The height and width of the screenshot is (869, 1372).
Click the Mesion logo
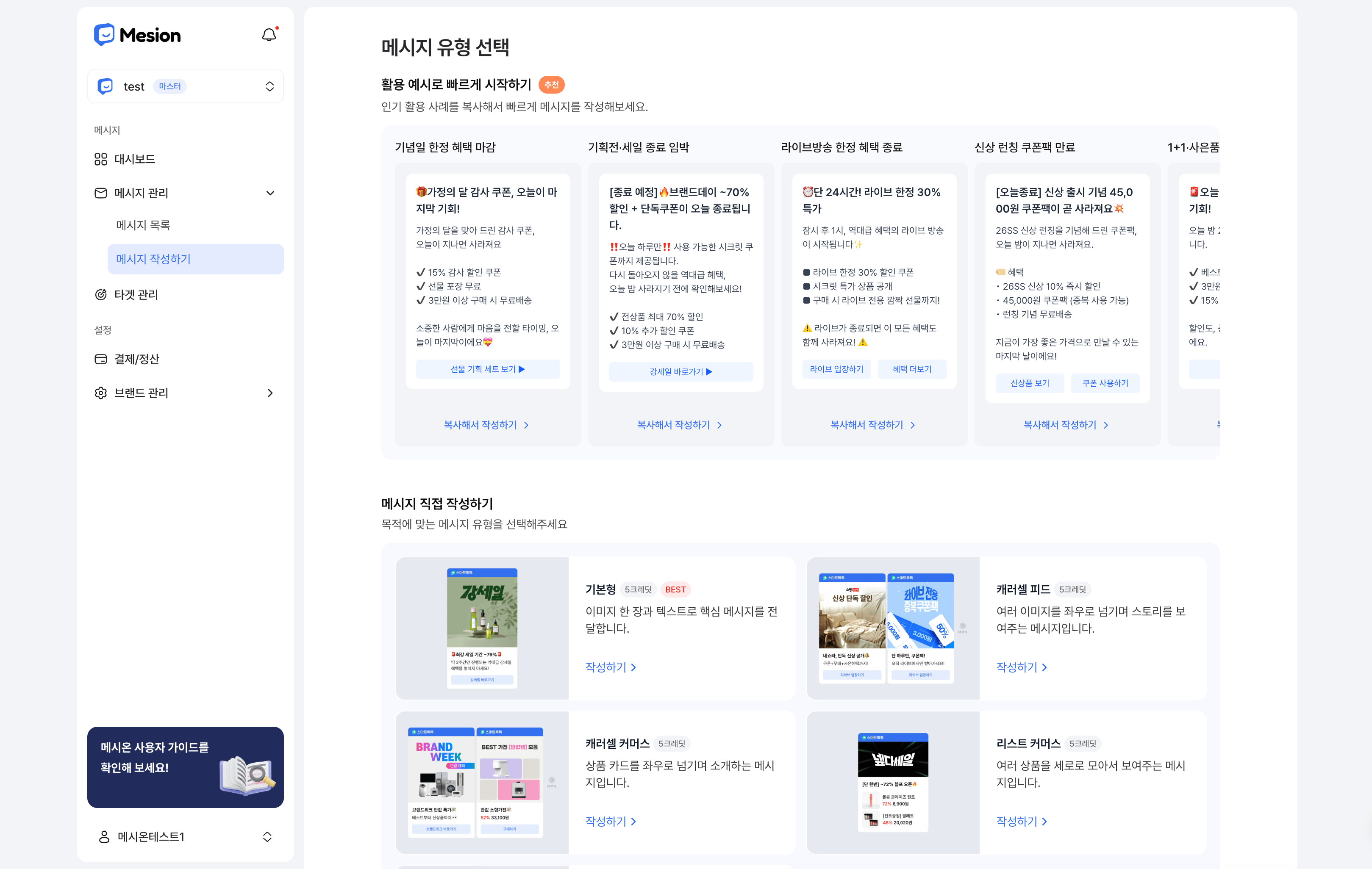click(137, 35)
